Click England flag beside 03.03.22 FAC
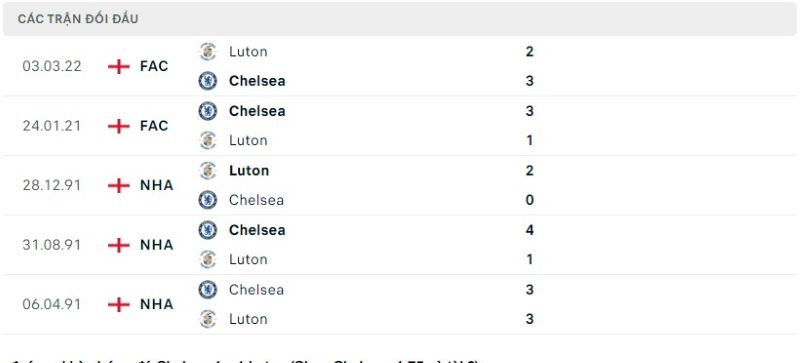800x363 pixels. (119, 66)
